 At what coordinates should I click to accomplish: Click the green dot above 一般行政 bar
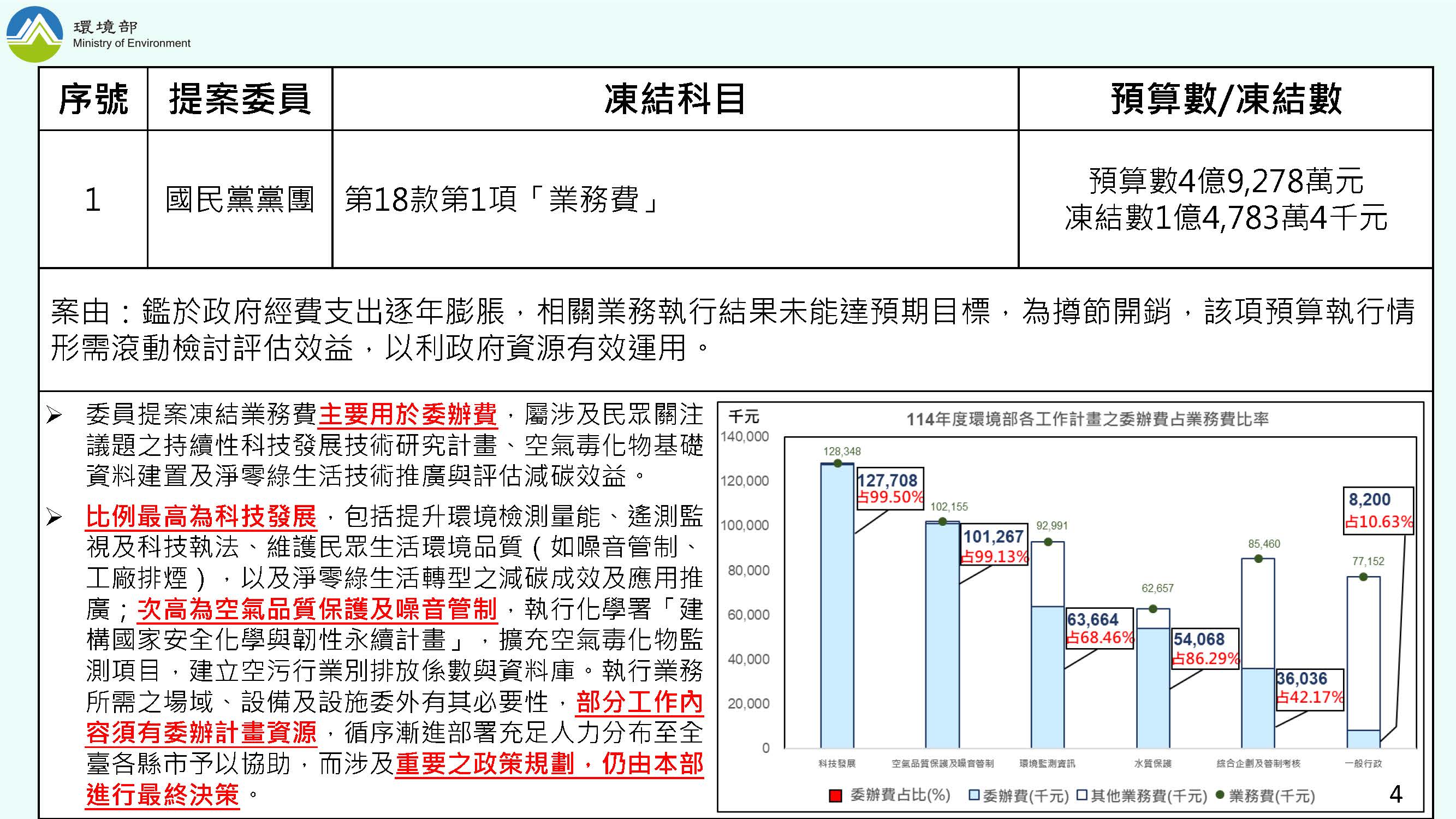click(x=1363, y=577)
